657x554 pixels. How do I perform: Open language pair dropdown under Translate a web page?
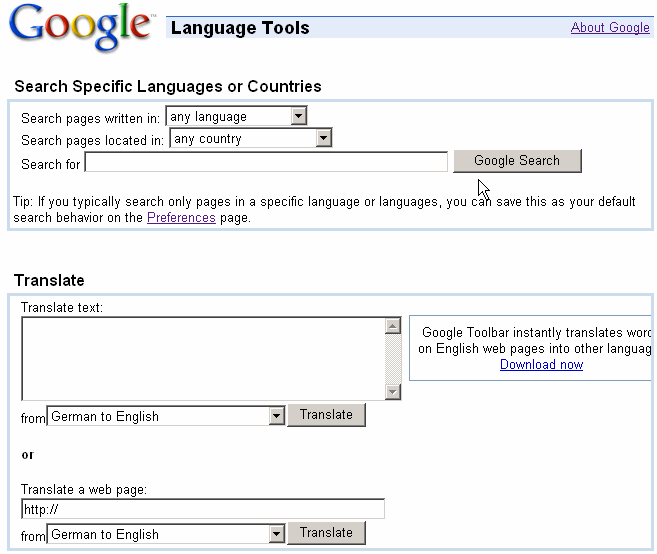pos(166,534)
